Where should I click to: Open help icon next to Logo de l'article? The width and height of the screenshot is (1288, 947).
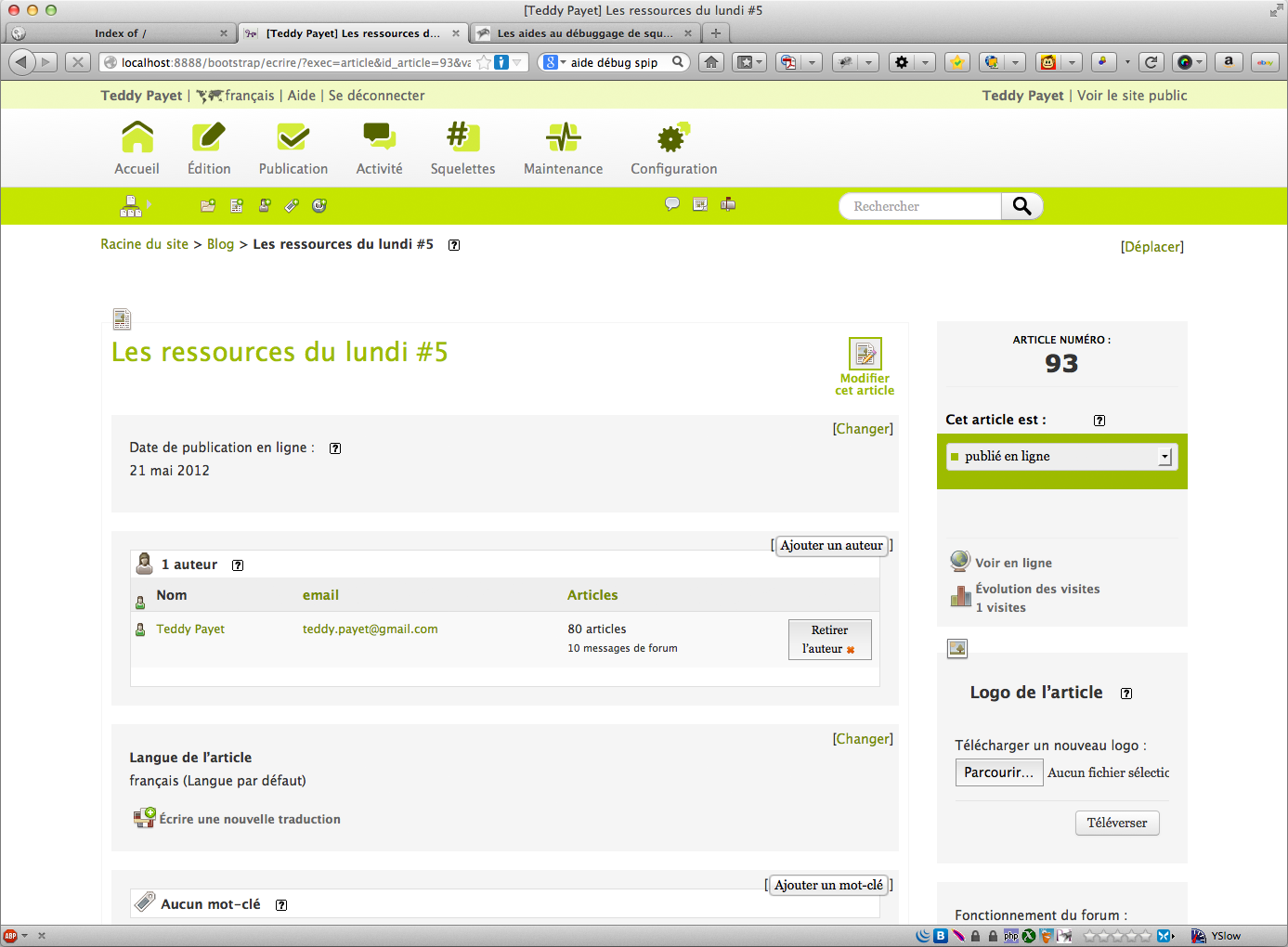pos(1126,694)
